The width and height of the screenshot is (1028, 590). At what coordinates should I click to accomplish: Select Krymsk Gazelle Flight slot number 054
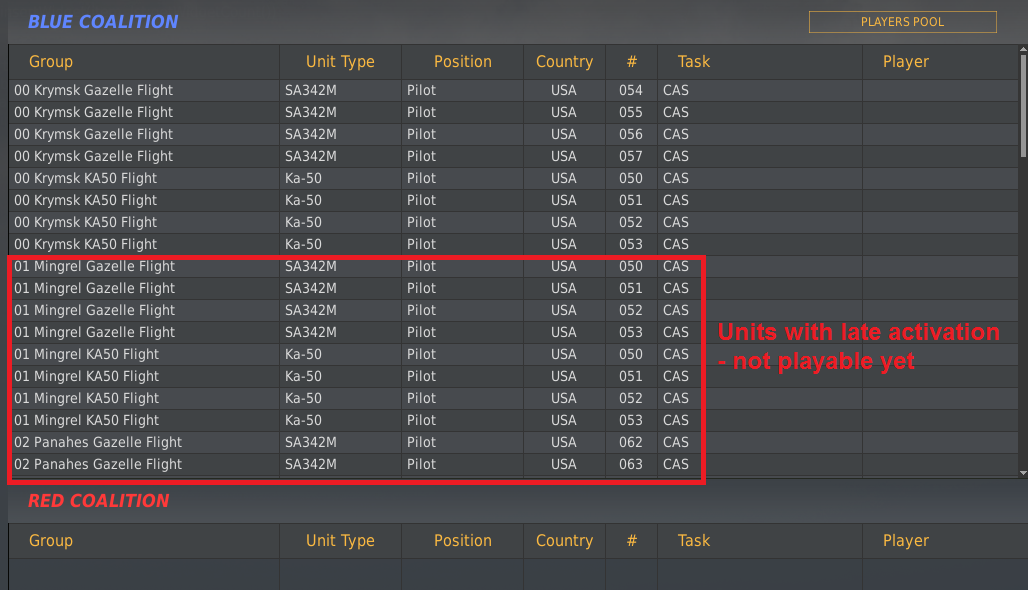point(513,90)
